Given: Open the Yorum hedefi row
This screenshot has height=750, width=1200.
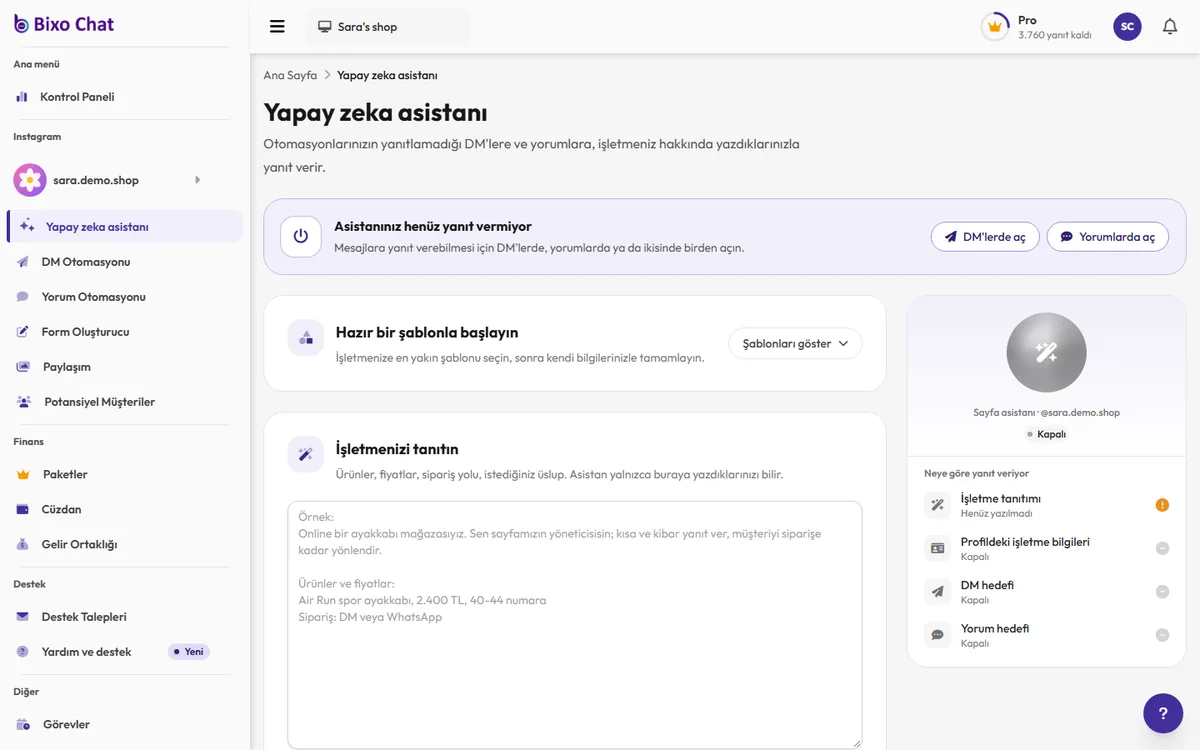Looking at the screenshot, I should pyautogui.click(x=1046, y=635).
